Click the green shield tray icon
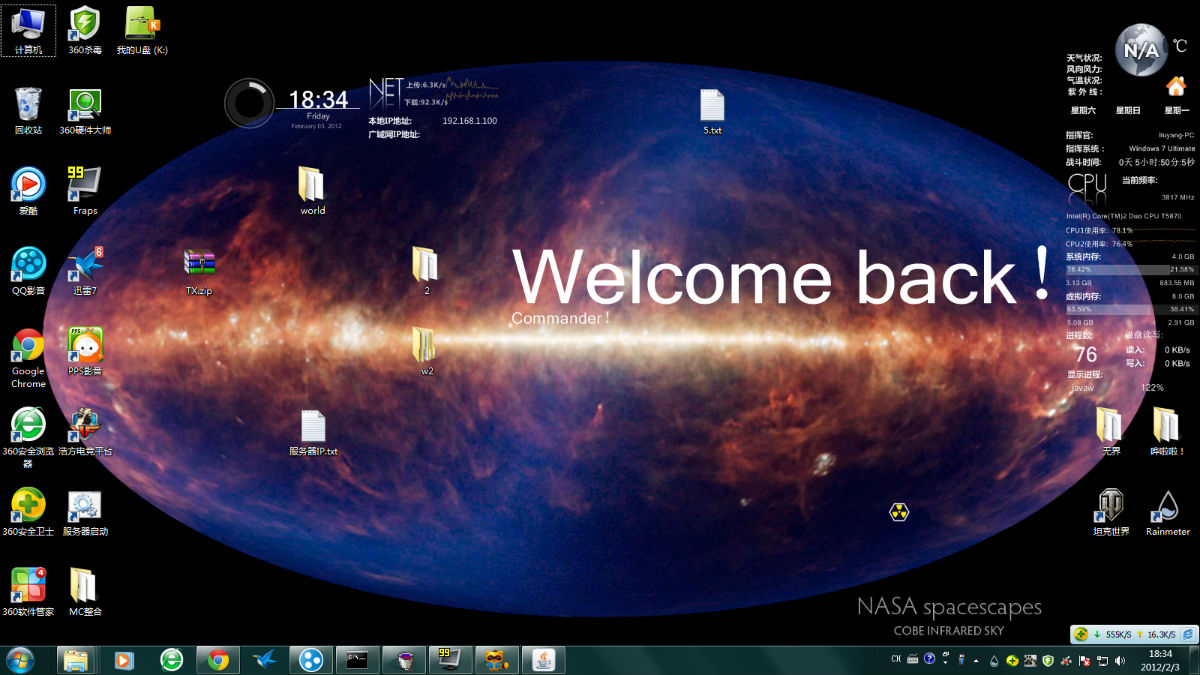Screen dimensions: 1200x675 pyautogui.click(x=1048, y=660)
